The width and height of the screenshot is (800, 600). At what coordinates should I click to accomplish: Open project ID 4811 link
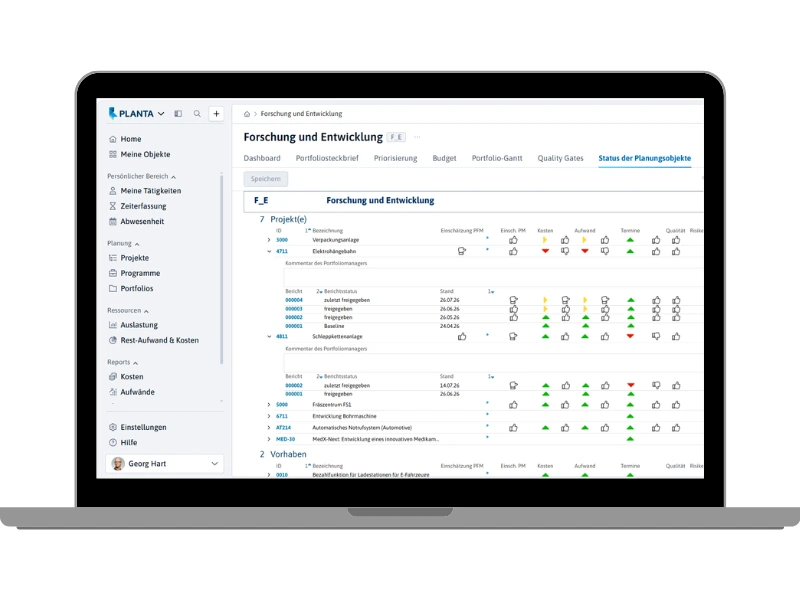tap(282, 337)
